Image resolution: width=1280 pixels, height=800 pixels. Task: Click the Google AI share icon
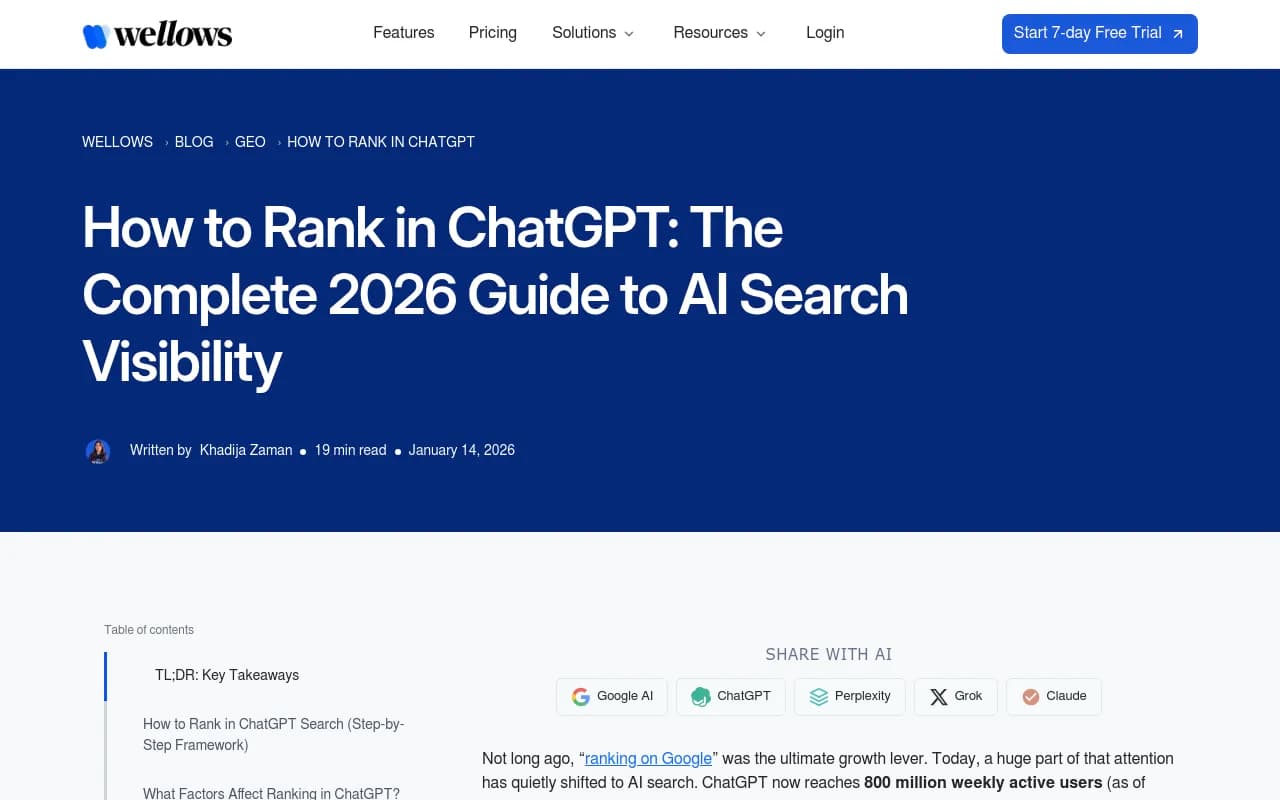[x=581, y=697]
